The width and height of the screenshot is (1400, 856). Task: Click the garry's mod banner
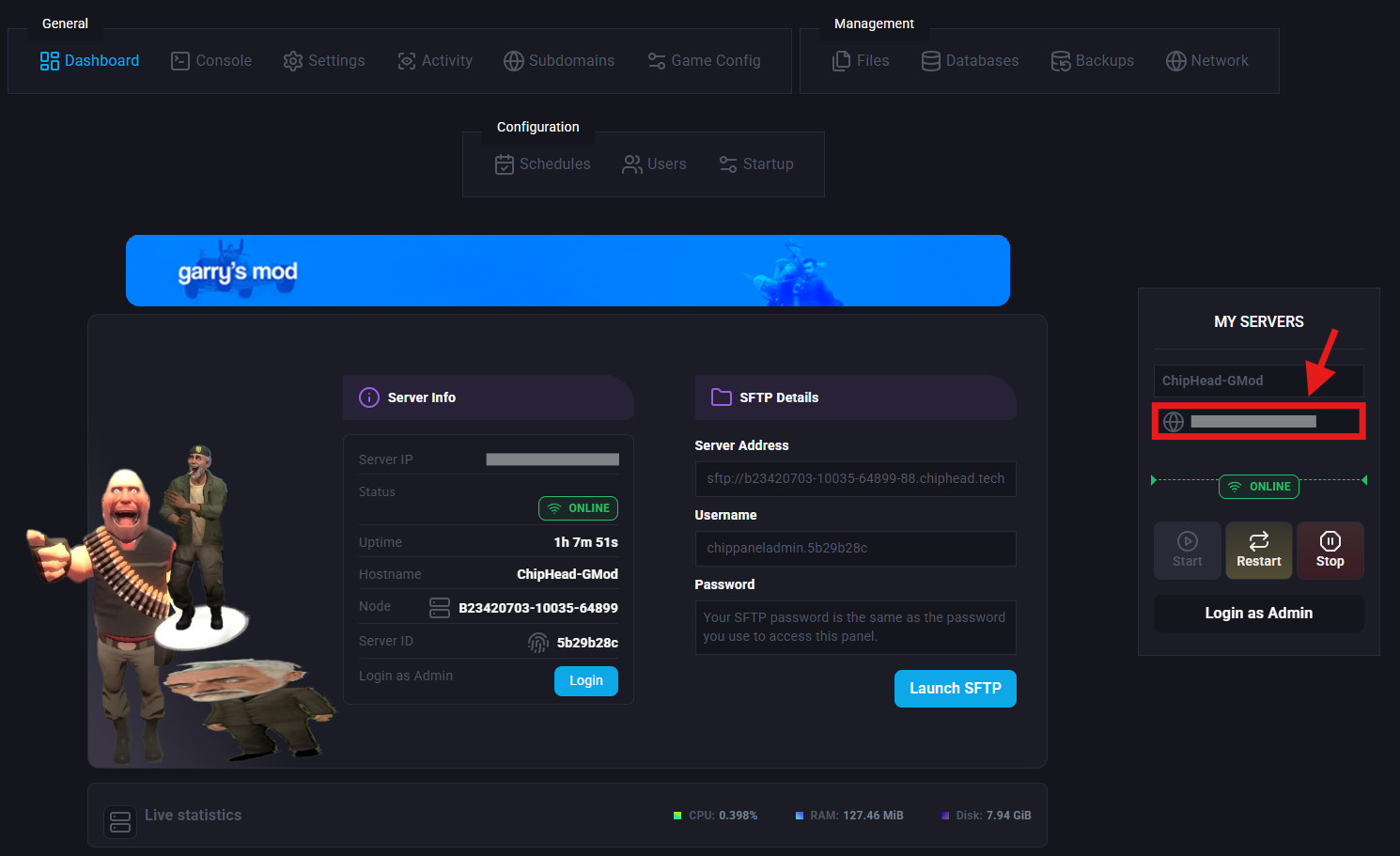pos(568,271)
